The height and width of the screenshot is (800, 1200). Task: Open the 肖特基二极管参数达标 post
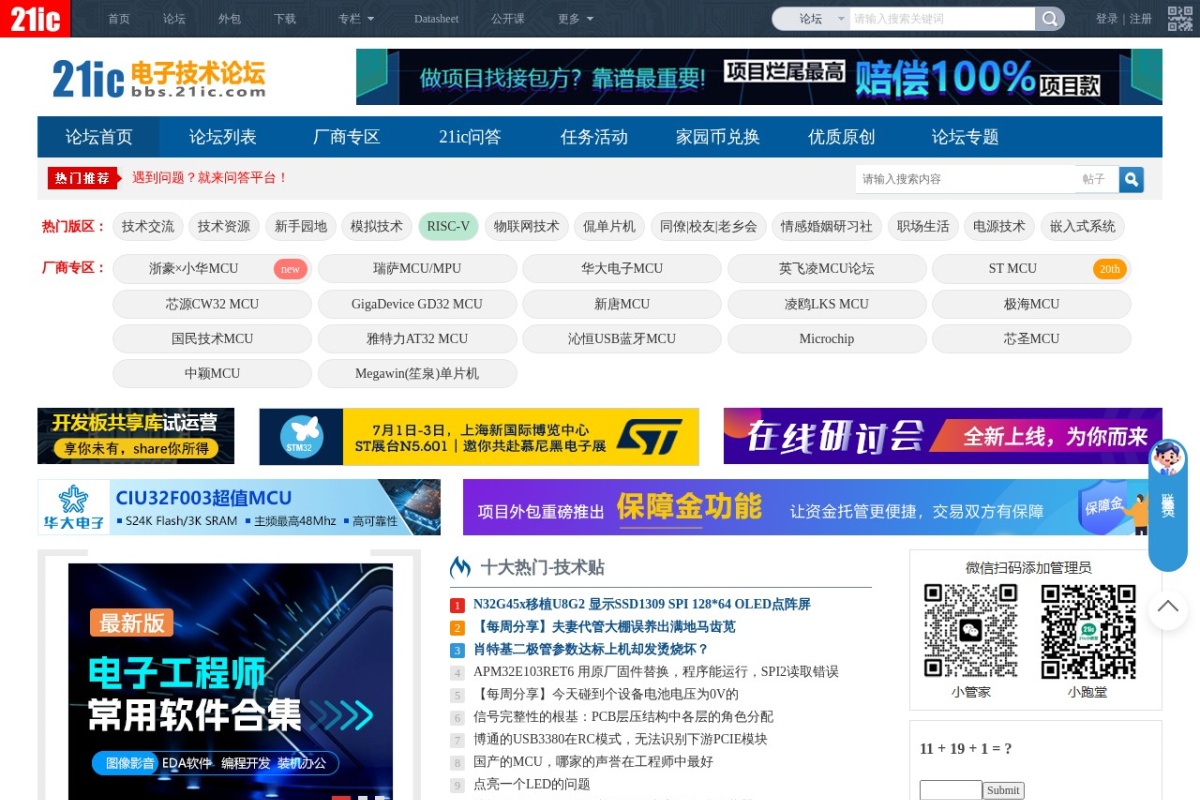coord(591,650)
